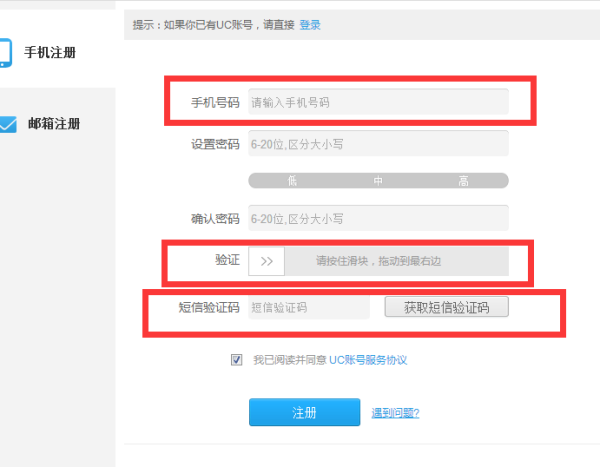Click the mobile phone icon in sidebar
The width and height of the screenshot is (600, 467).
pos(5,52)
